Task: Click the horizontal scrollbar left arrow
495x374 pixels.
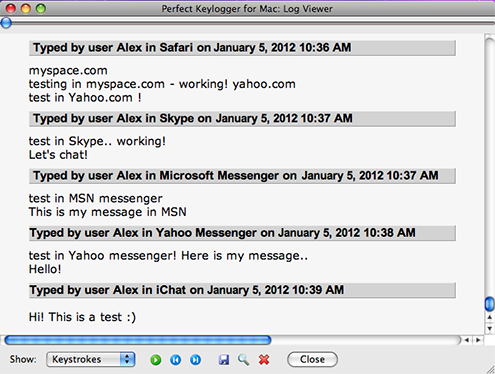Action: (x=467, y=340)
